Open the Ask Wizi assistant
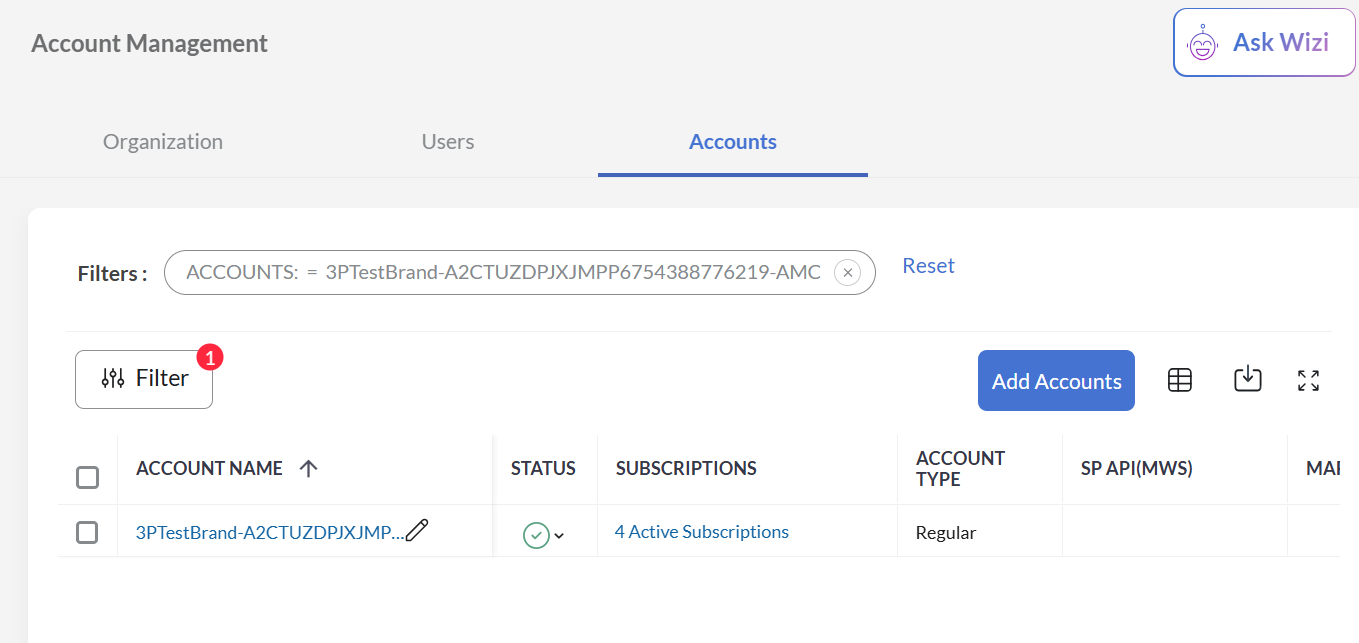Viewport: 1359px width, 643px height. coord(1263,43)
